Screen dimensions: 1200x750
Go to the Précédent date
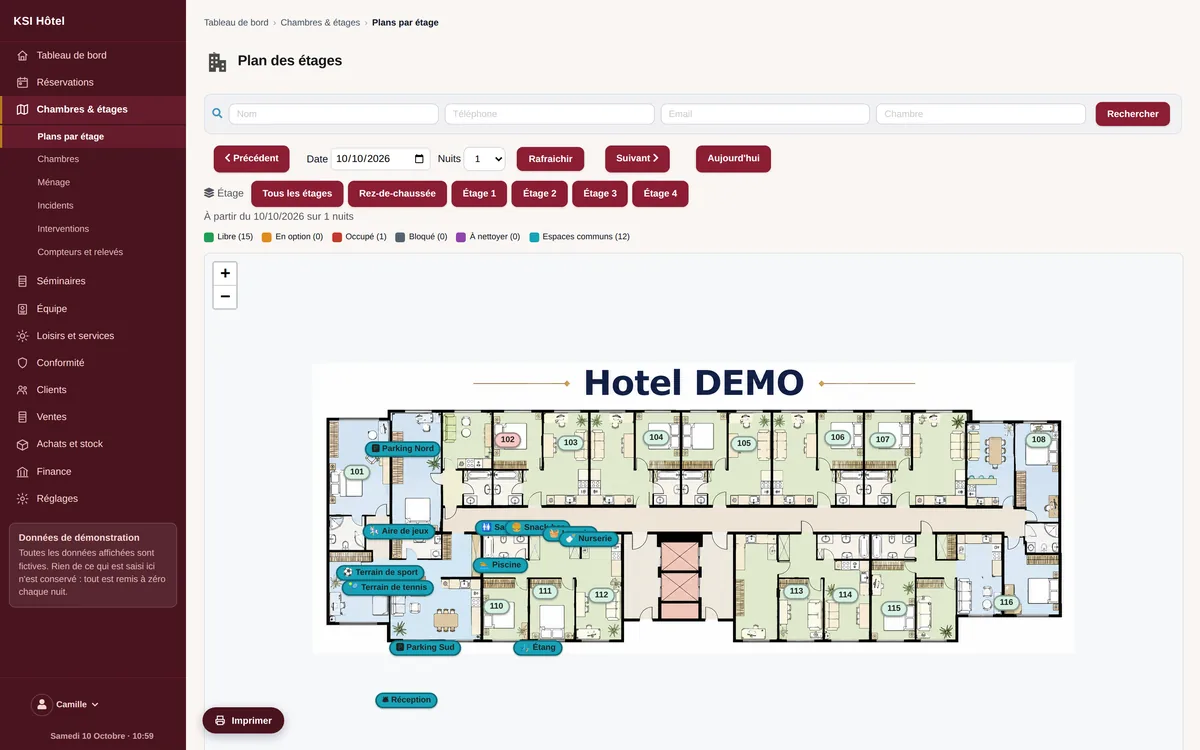pyautogui.click(x=251, y=159)
